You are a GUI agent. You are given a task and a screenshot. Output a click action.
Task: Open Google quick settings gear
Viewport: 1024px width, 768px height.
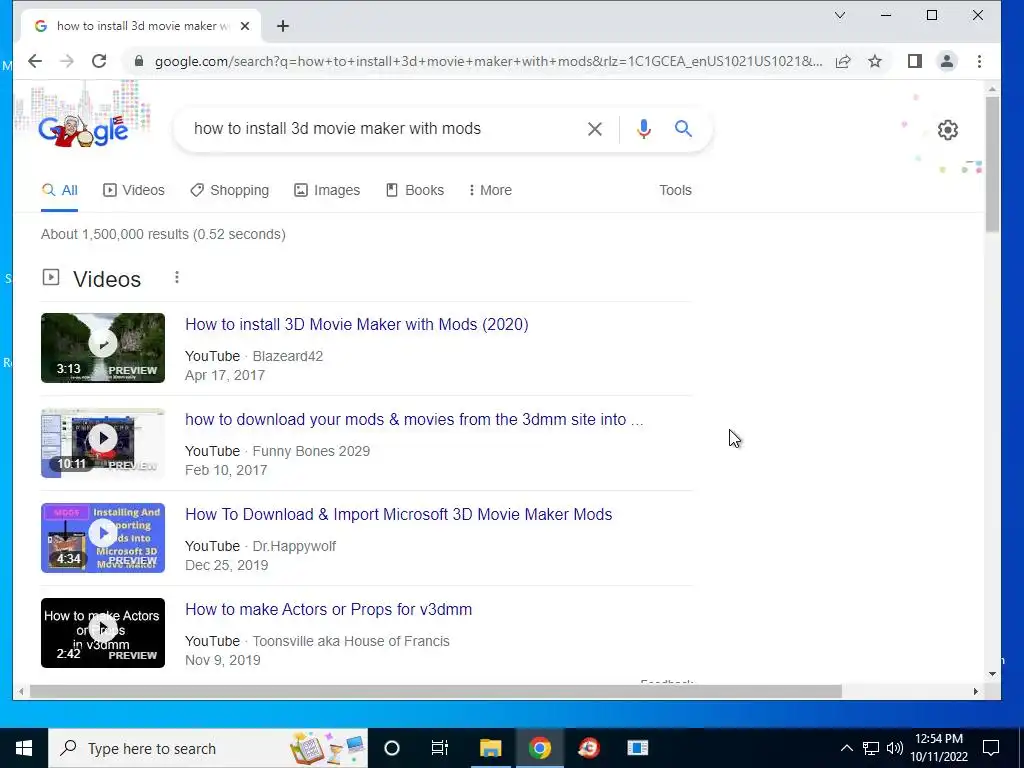tap(948, 130)
